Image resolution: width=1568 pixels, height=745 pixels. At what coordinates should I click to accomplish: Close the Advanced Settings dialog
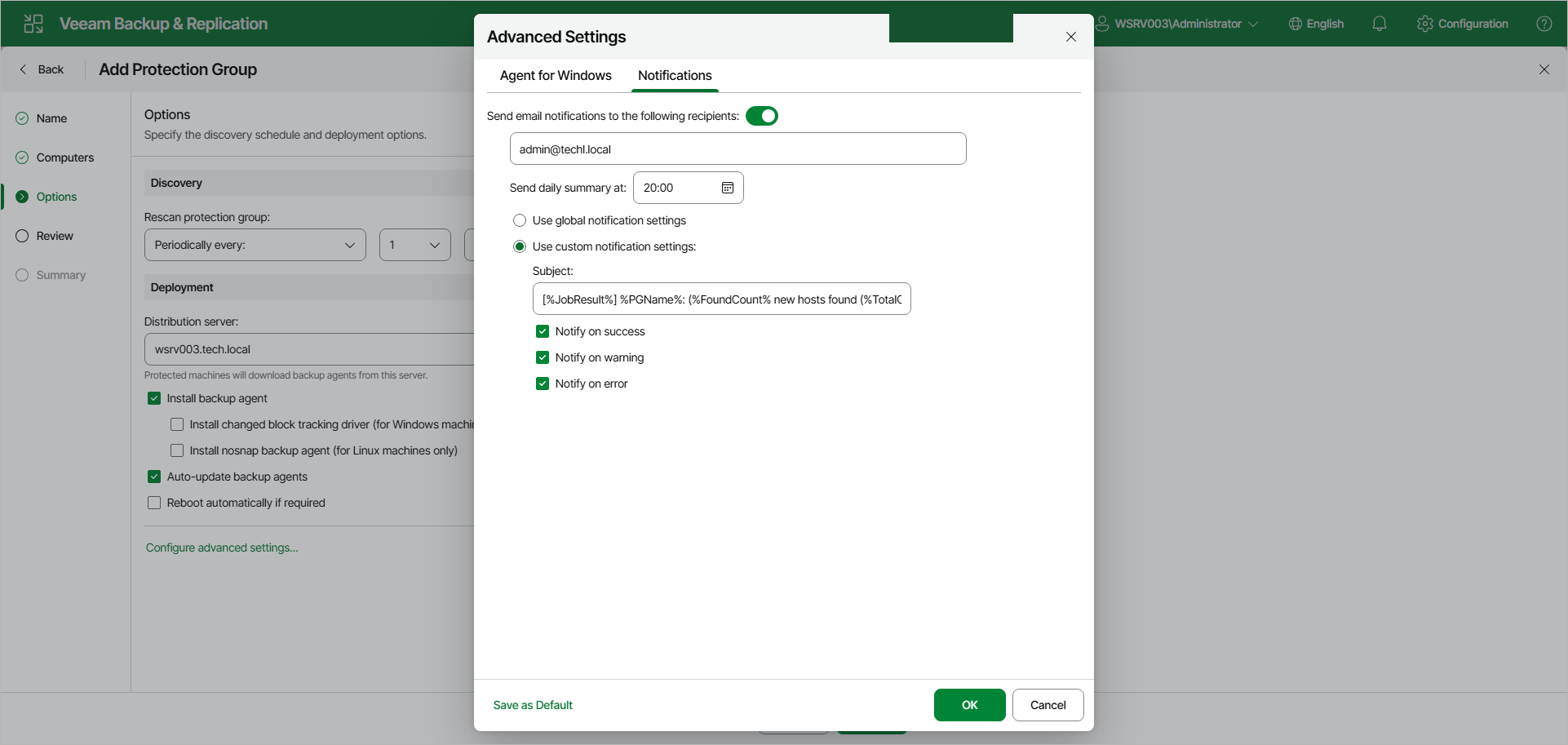tap(1071, 37)
